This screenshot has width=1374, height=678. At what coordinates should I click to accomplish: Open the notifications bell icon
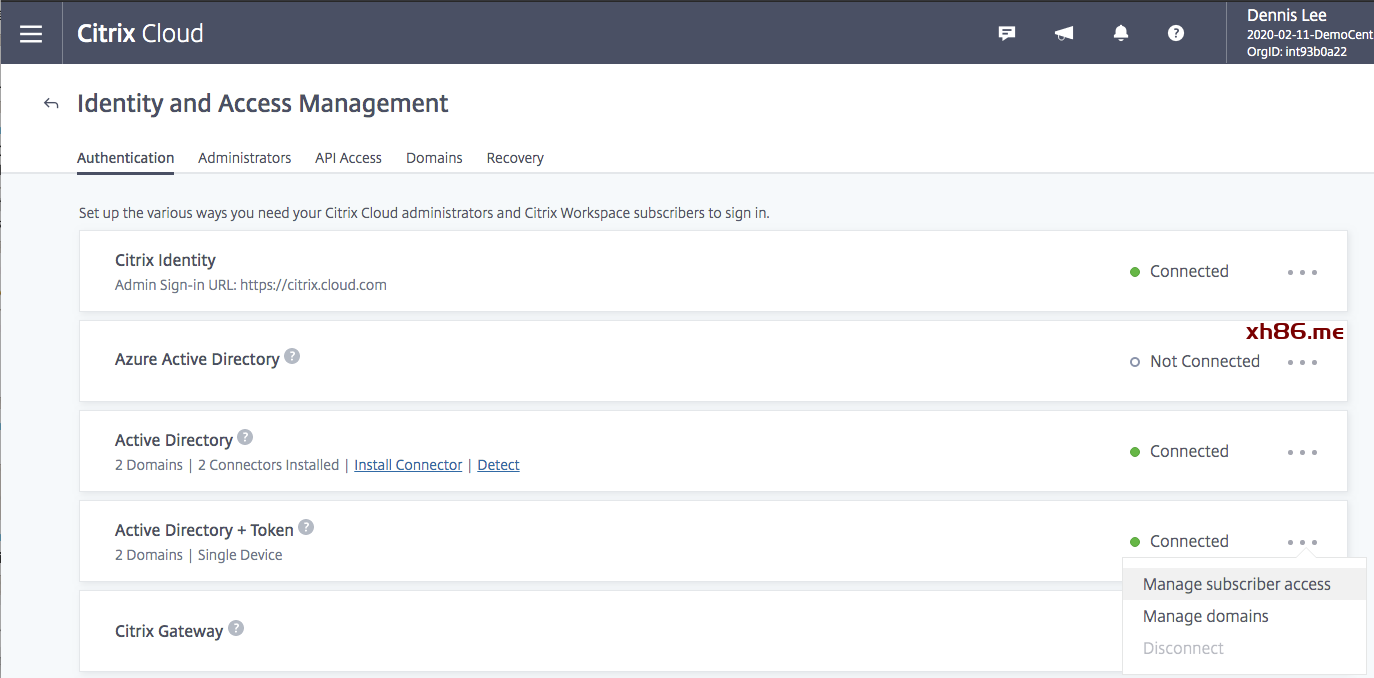coord(1121,33)
